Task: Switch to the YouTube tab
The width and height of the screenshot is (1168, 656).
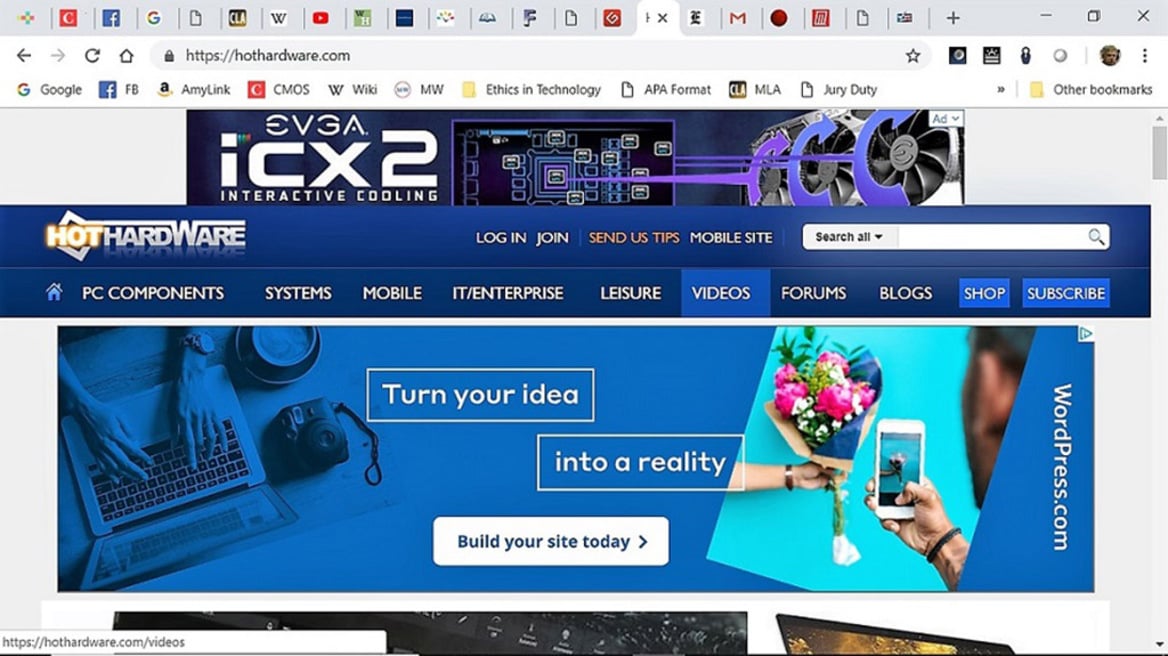Action: [320, 18]
